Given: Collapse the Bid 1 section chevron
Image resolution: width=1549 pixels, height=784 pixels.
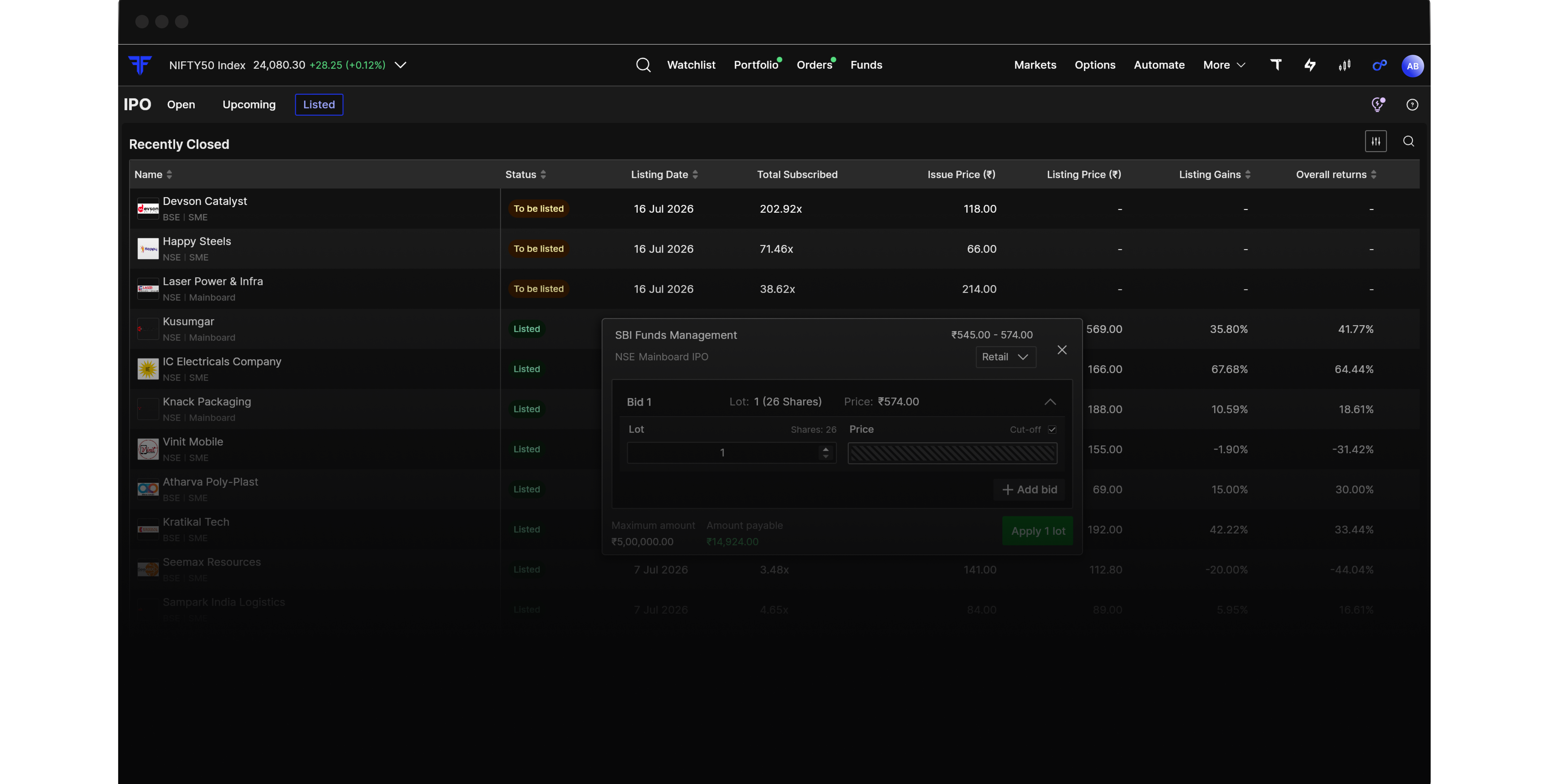Looking at the screenshot, I should (x=1050, y=402).
